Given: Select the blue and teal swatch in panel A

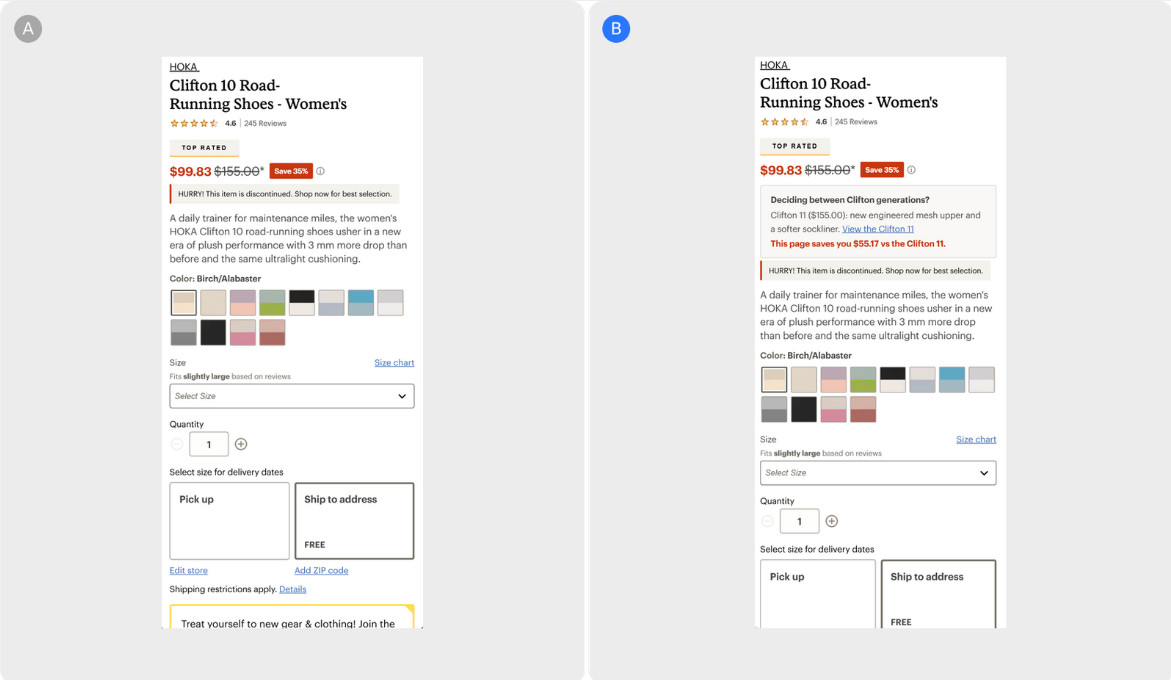Looking at the screenshot, I should (x=361, y=302).
